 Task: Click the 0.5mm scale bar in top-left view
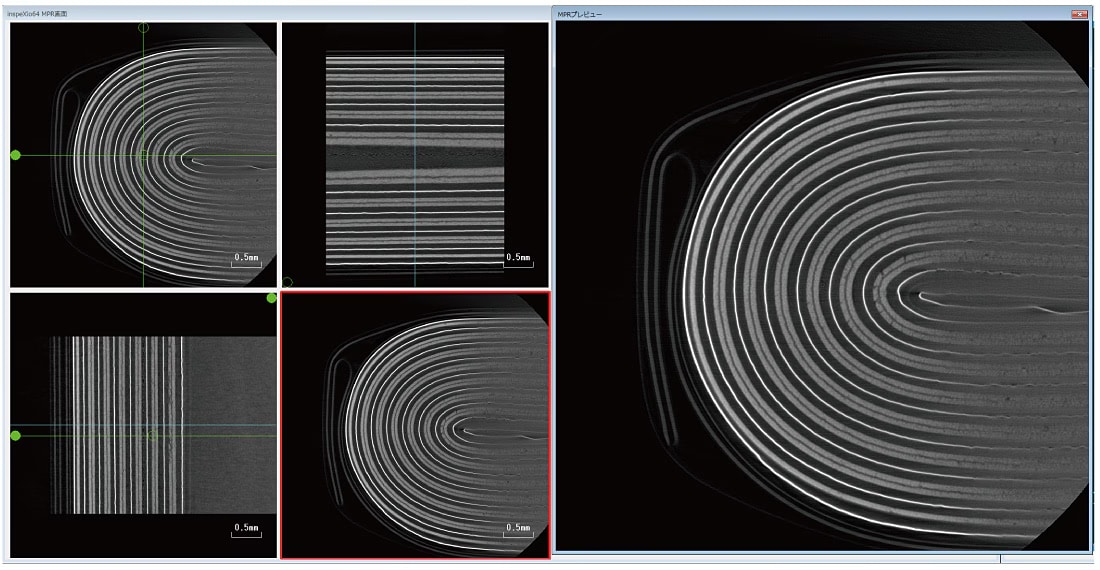(246, 260)
